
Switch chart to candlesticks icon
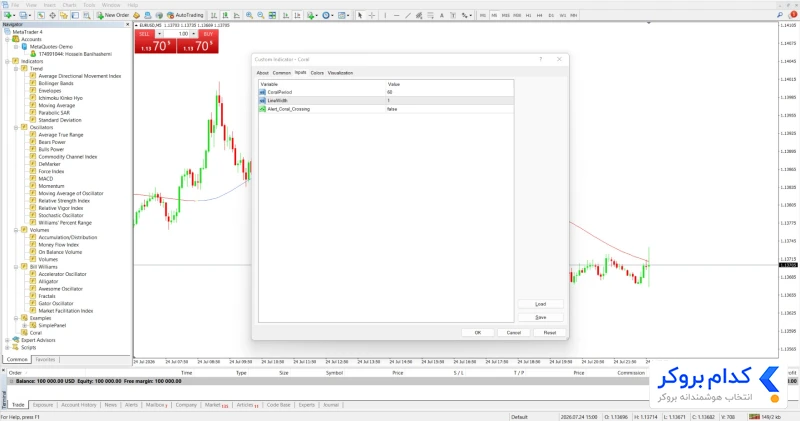point(225,15)
